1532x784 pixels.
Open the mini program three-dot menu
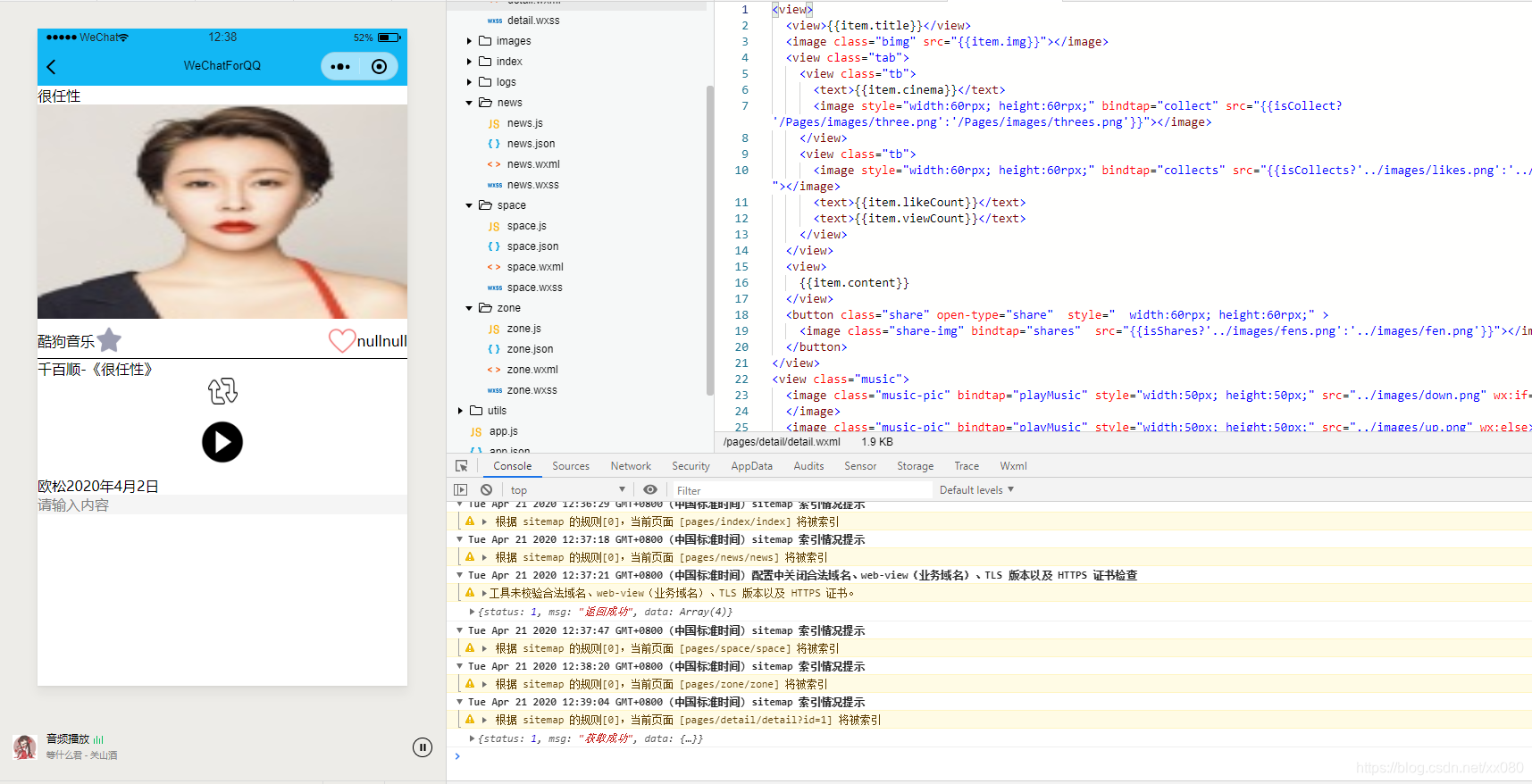pyautogui.click(x=340, y=66)
